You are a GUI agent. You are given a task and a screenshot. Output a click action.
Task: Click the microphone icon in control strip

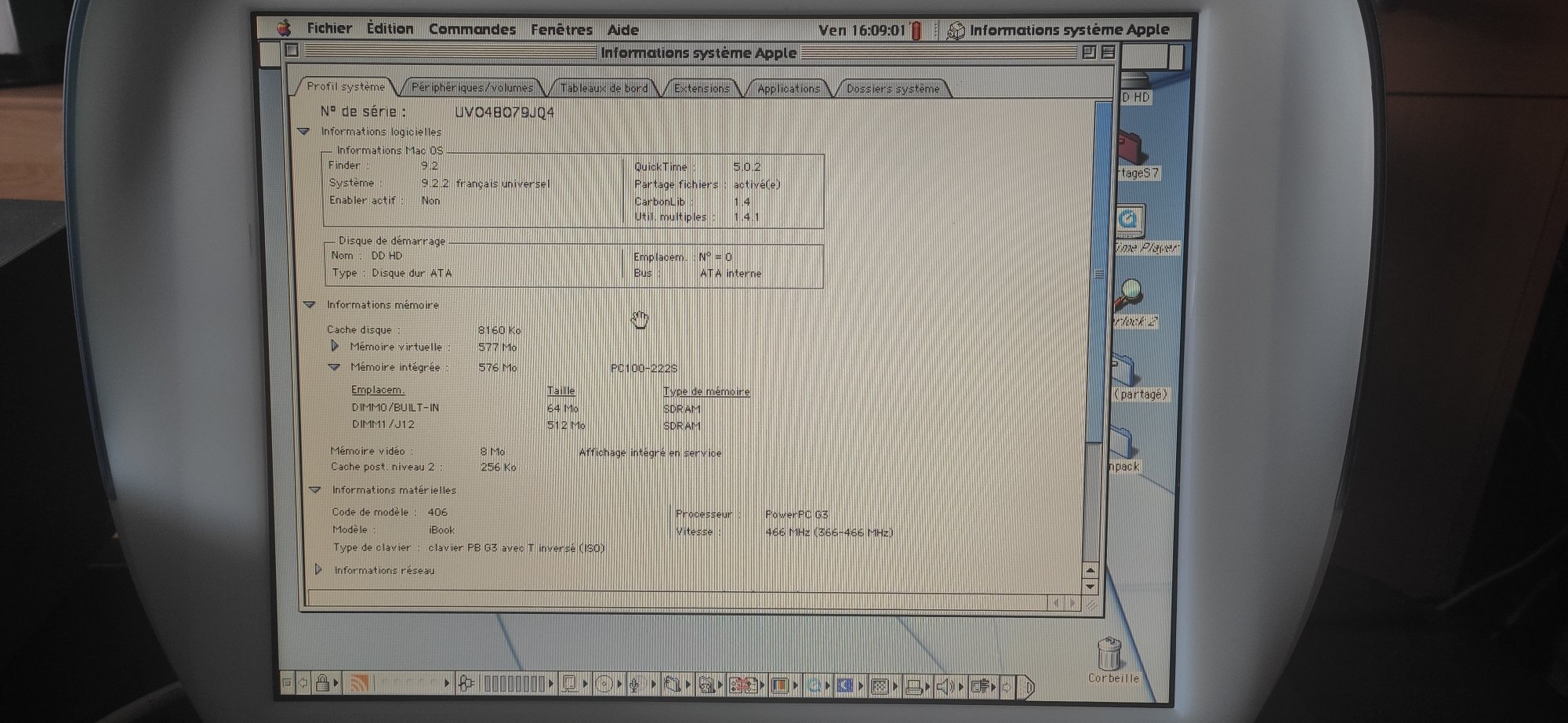point(636,685)
